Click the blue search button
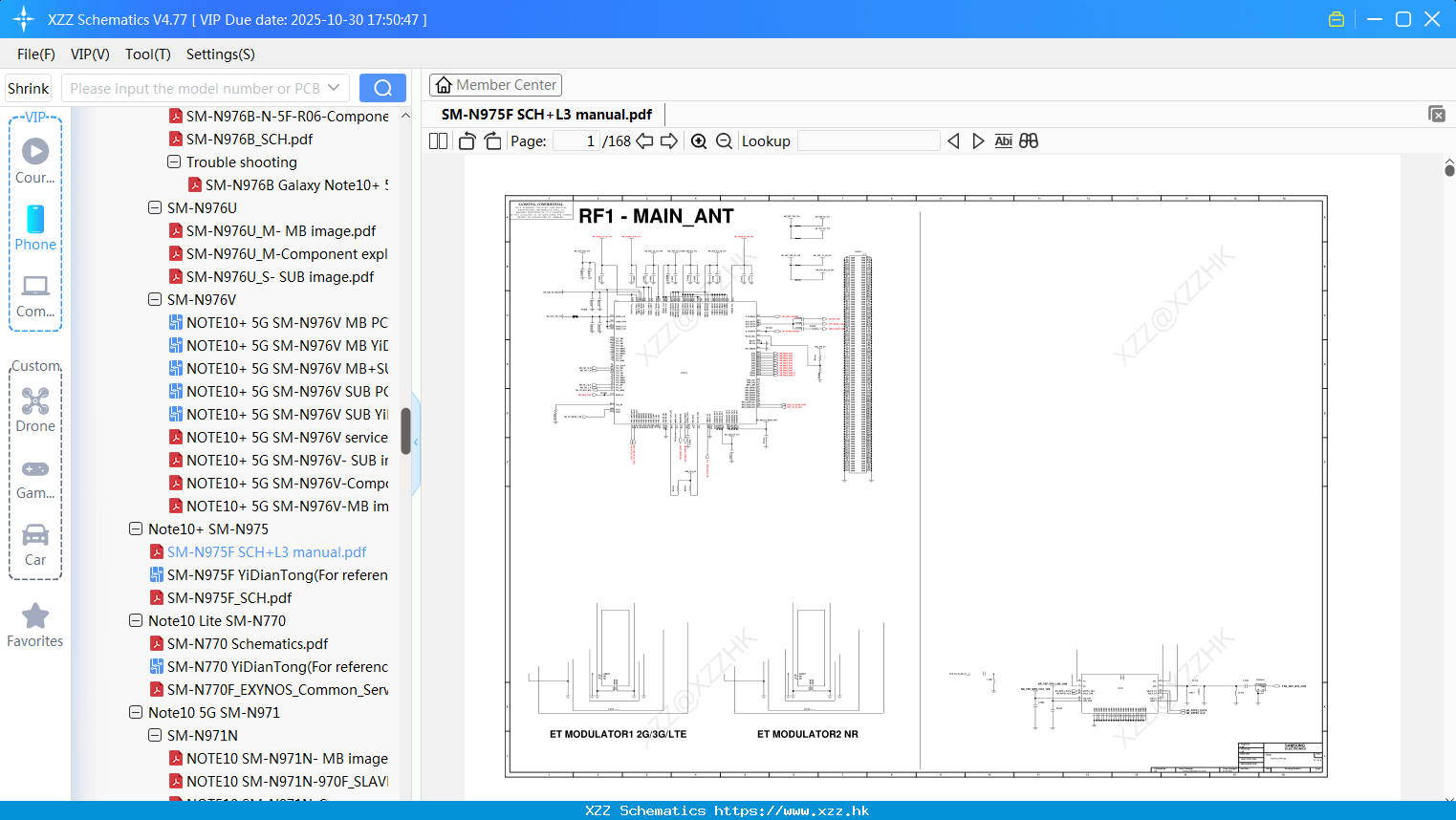The width and height of the screenshot is (1456, 820). [382, 88]
